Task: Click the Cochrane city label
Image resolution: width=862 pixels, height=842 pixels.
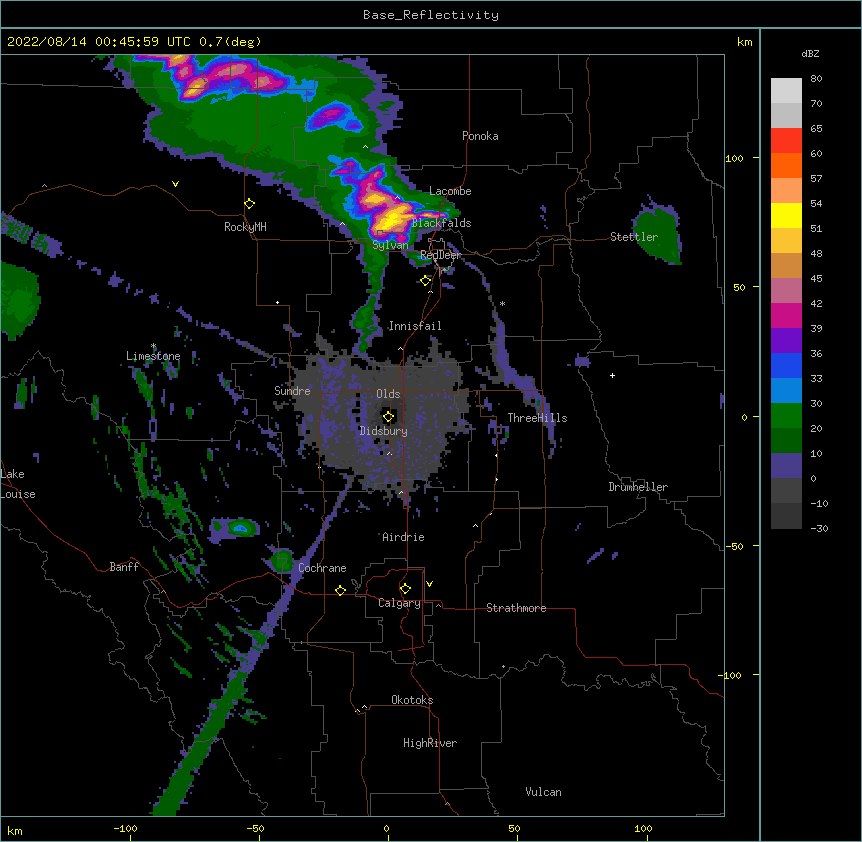Action: coord(322,568)
